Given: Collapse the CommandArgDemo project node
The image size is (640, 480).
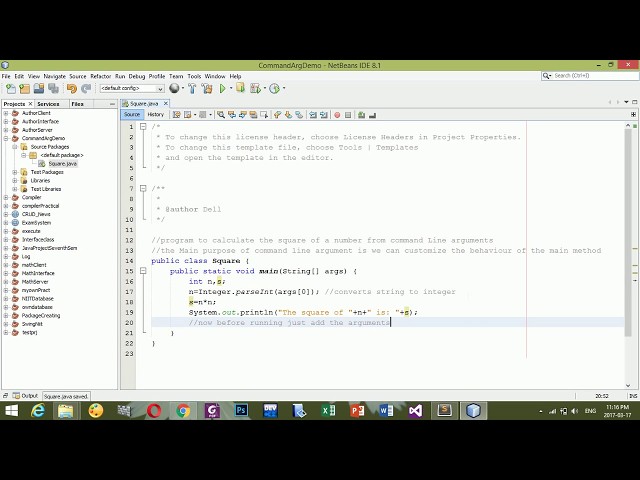Looking at the screenshot, I should tap(6, 138).
